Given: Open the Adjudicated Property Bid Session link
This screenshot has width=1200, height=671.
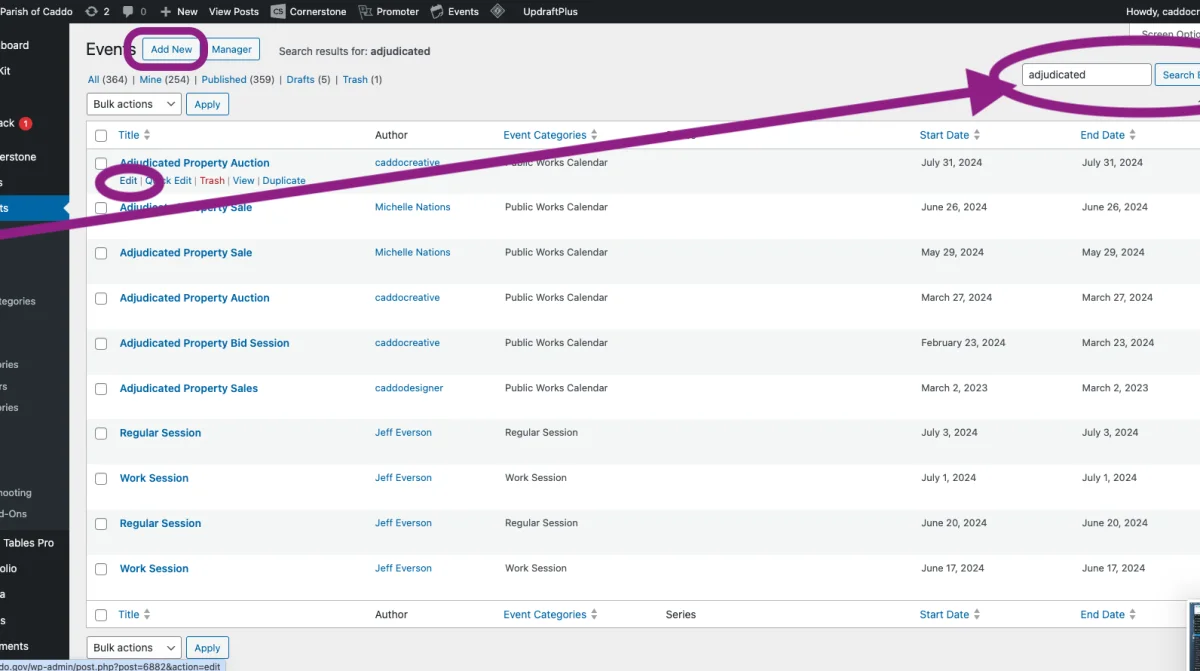Looking at the screenshot, I should 204,343.
